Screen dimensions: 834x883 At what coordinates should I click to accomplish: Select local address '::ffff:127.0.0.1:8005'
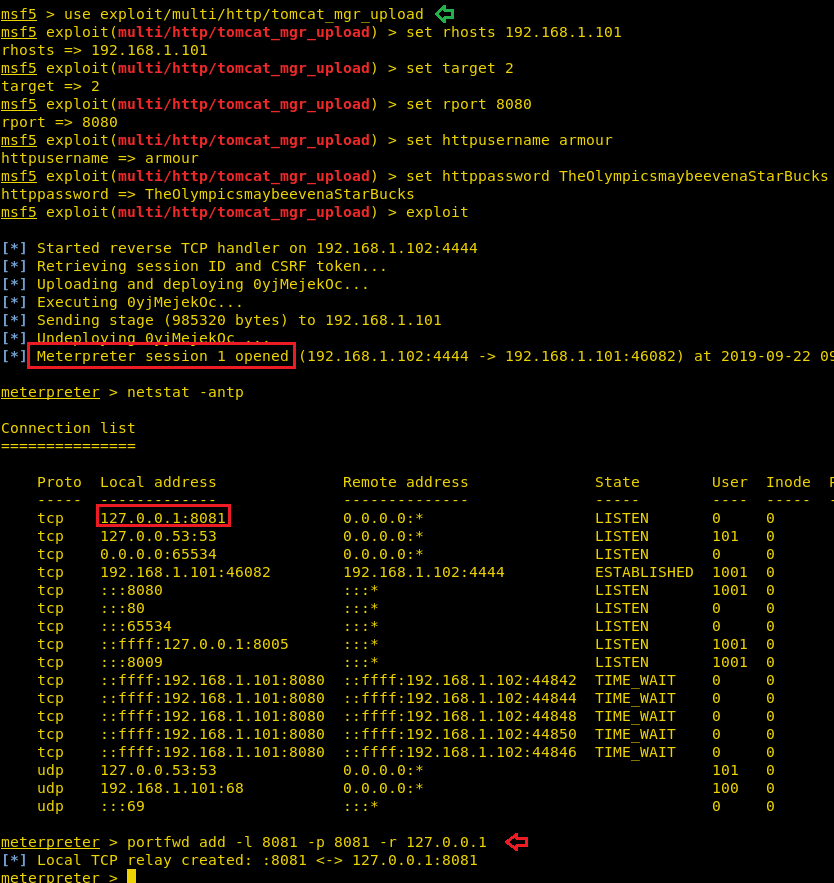tap(194, 644)
